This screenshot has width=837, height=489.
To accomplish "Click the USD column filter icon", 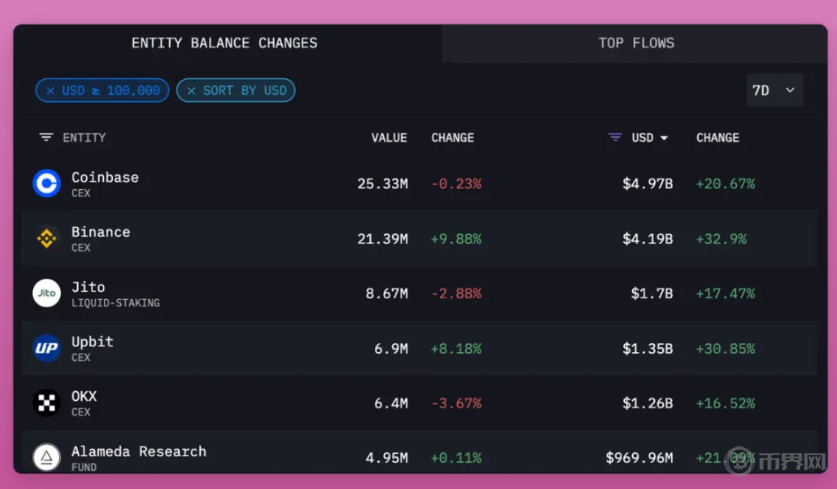I will point(615,138).
